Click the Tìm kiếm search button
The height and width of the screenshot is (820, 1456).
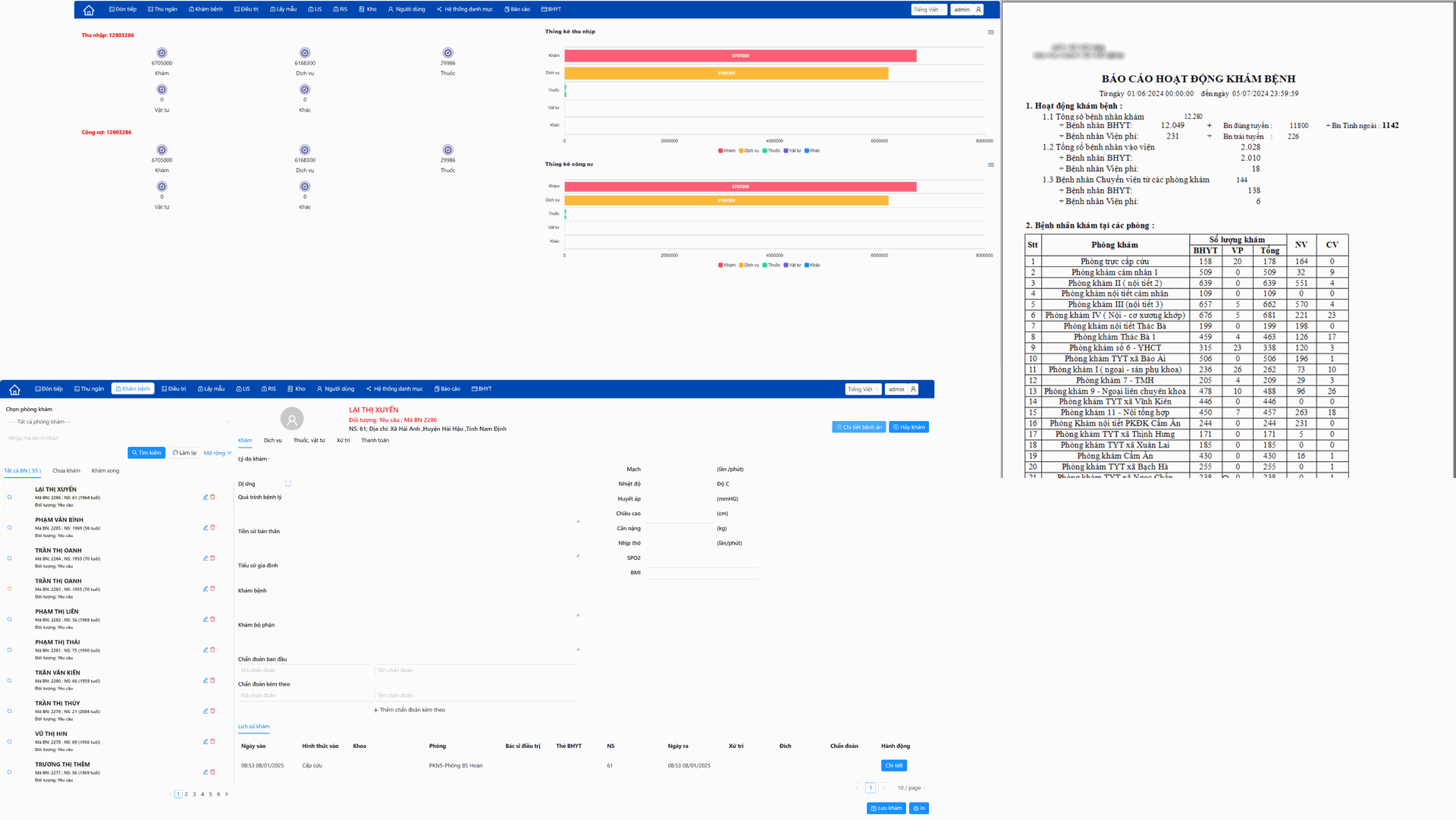tap(146, 453)
